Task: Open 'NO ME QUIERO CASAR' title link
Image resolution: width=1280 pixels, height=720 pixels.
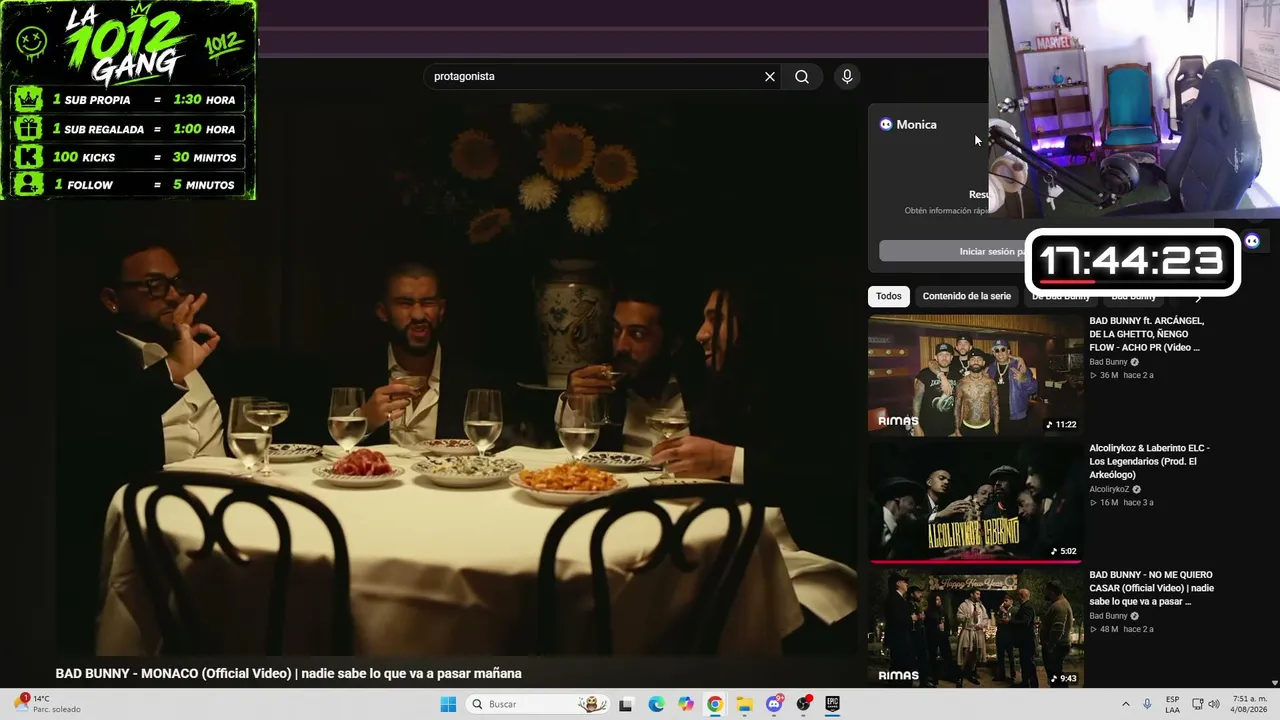Action: coord(1151,588)
